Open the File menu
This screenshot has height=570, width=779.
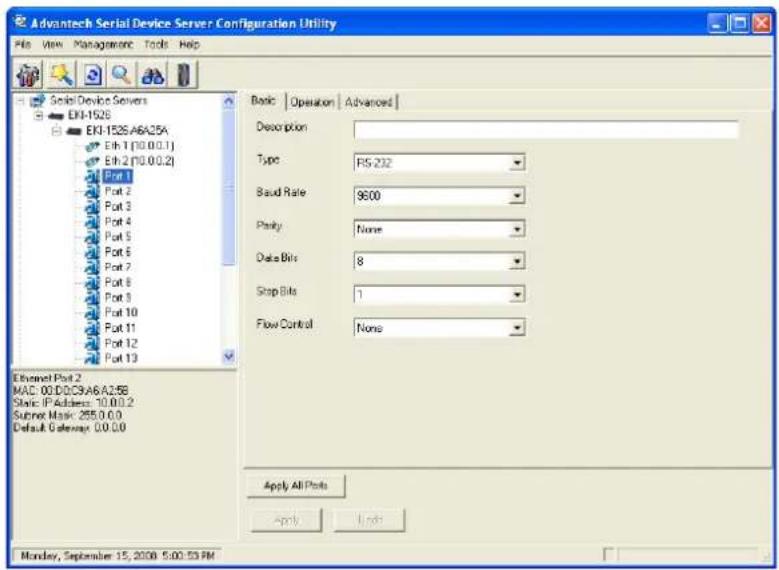[23, 45]
